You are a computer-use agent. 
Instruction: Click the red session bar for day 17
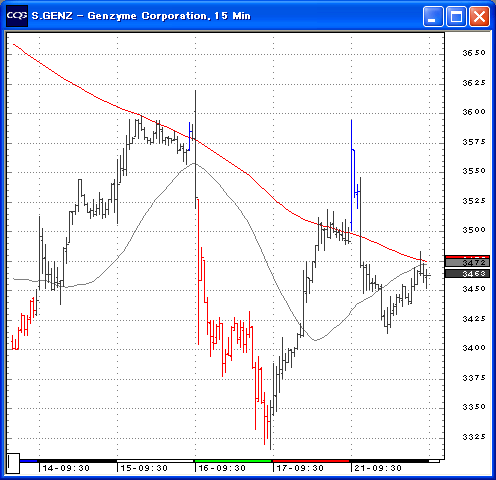(x=311, y=461)
